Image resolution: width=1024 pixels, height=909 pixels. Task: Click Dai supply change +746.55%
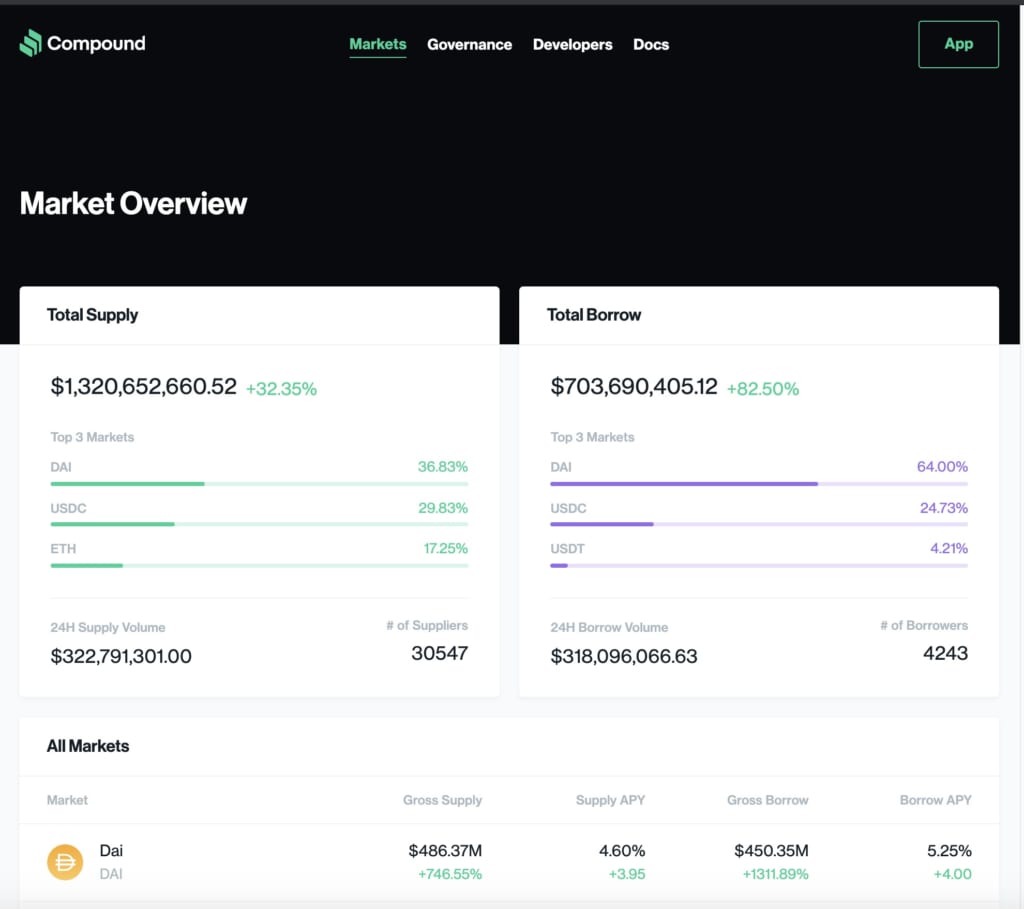[450, 874]
